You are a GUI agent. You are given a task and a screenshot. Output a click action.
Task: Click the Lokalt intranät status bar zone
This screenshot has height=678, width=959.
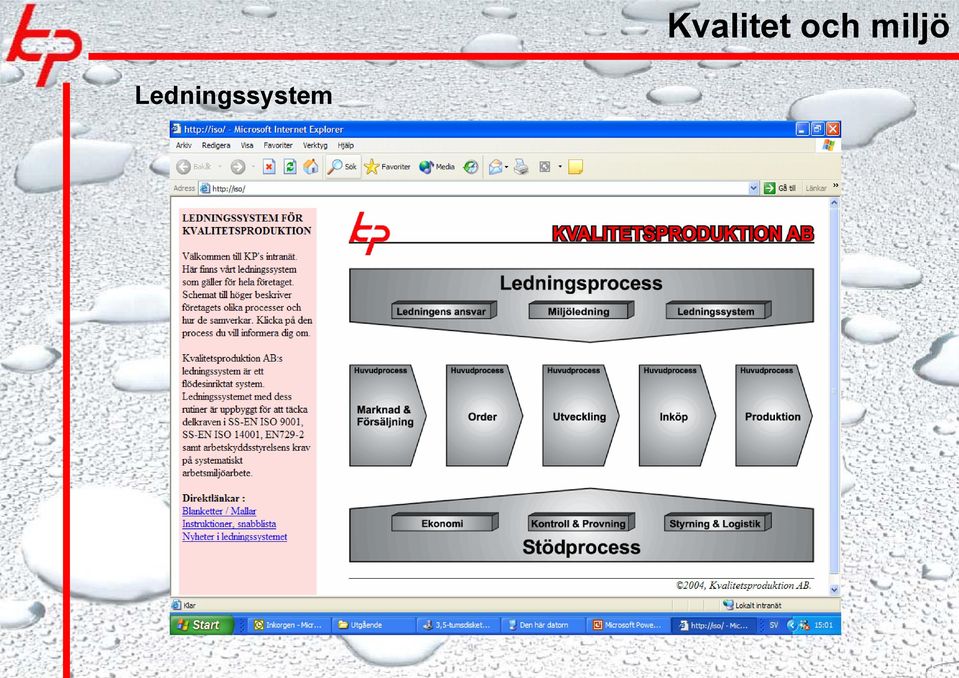753,605
